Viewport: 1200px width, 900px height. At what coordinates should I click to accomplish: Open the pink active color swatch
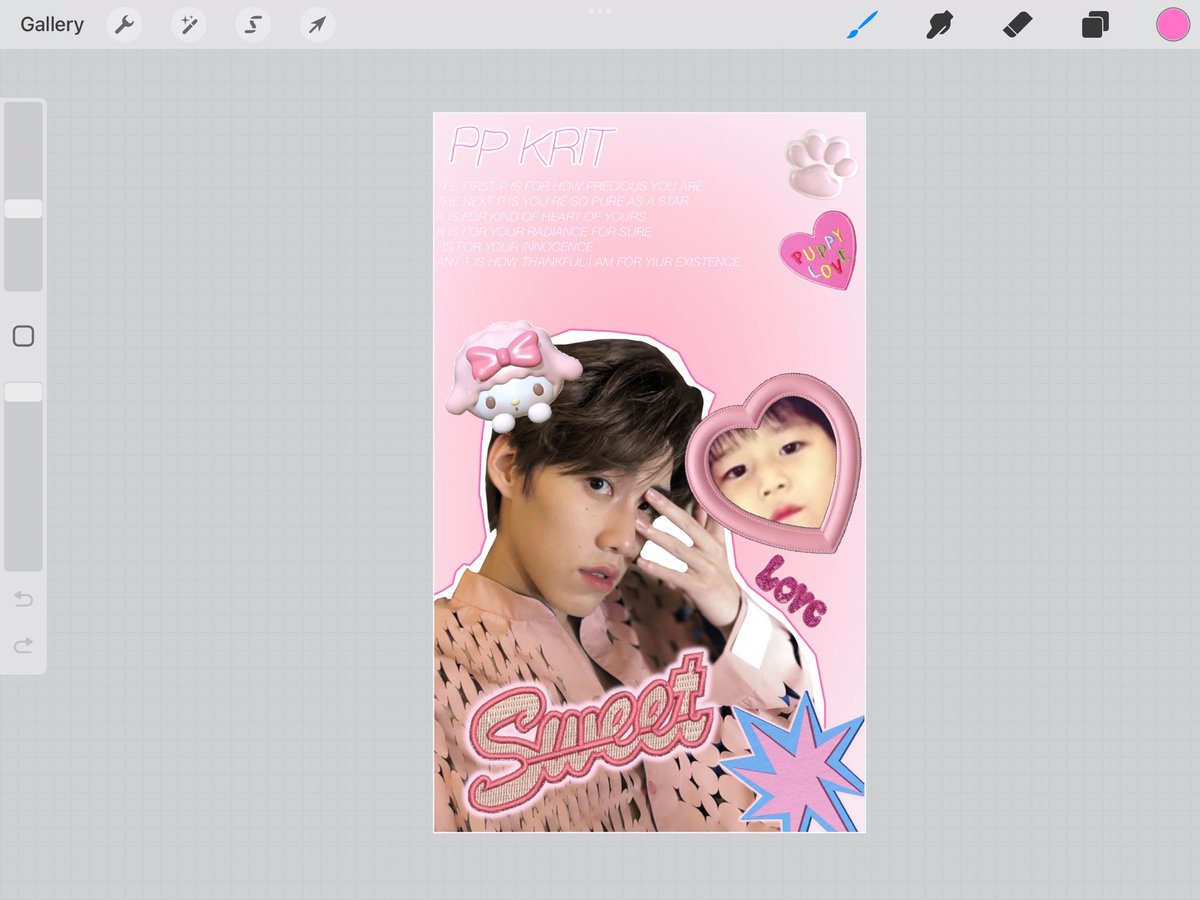[x=1173, y=25]
